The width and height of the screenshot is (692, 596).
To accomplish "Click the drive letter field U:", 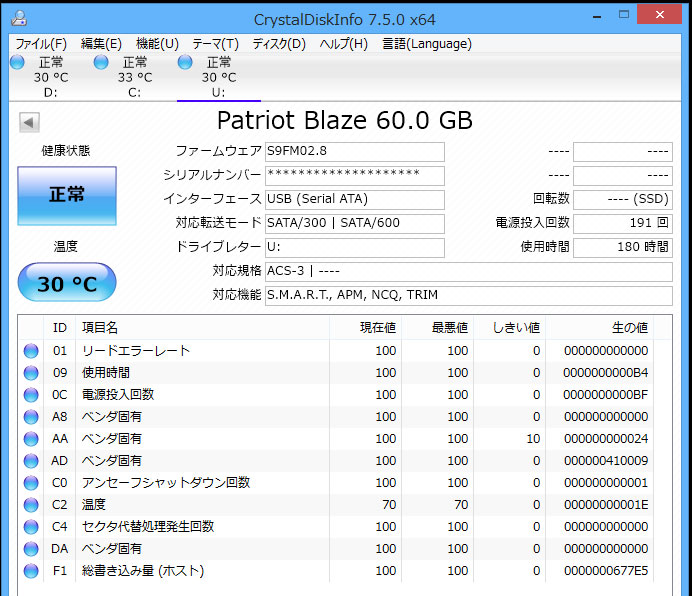I will click(x=354, y=248).
